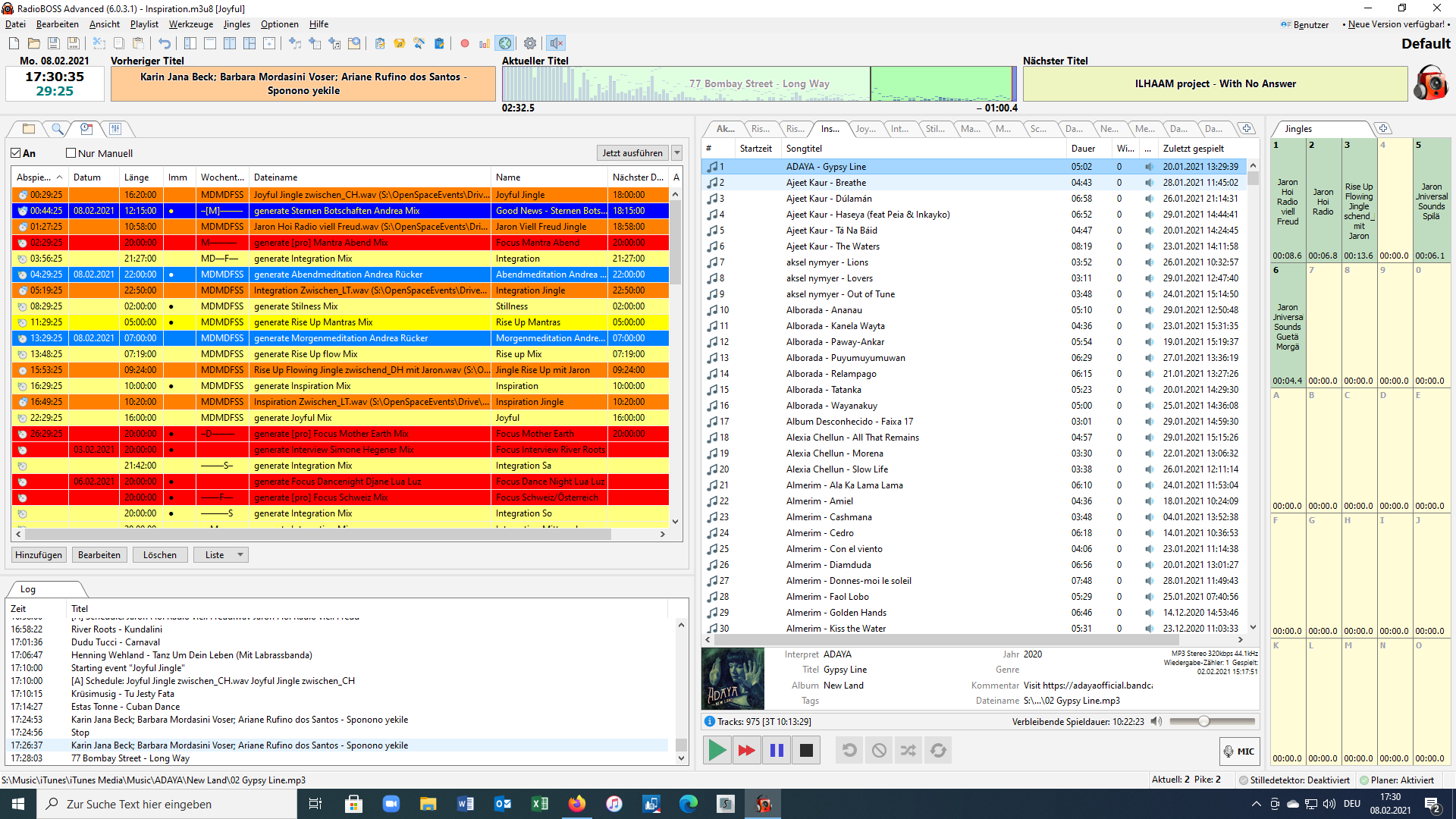Open settings via the gear icon
1456x819 pixels.
[530, 44]
